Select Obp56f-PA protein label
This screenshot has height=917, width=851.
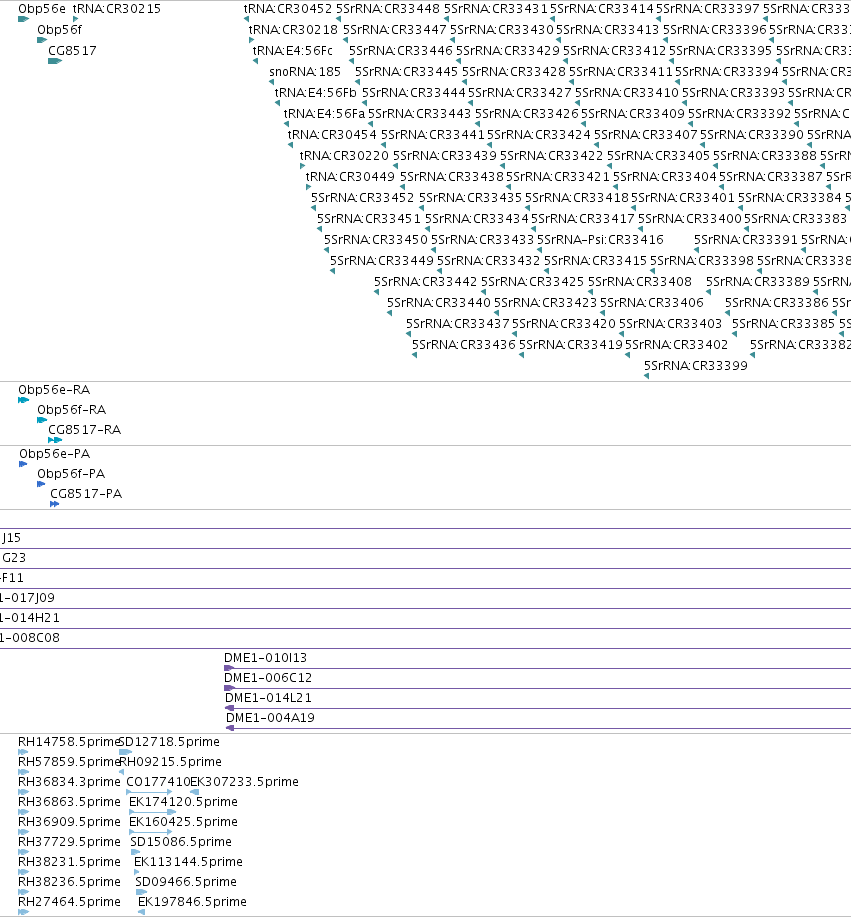click(x=71, y=473)
